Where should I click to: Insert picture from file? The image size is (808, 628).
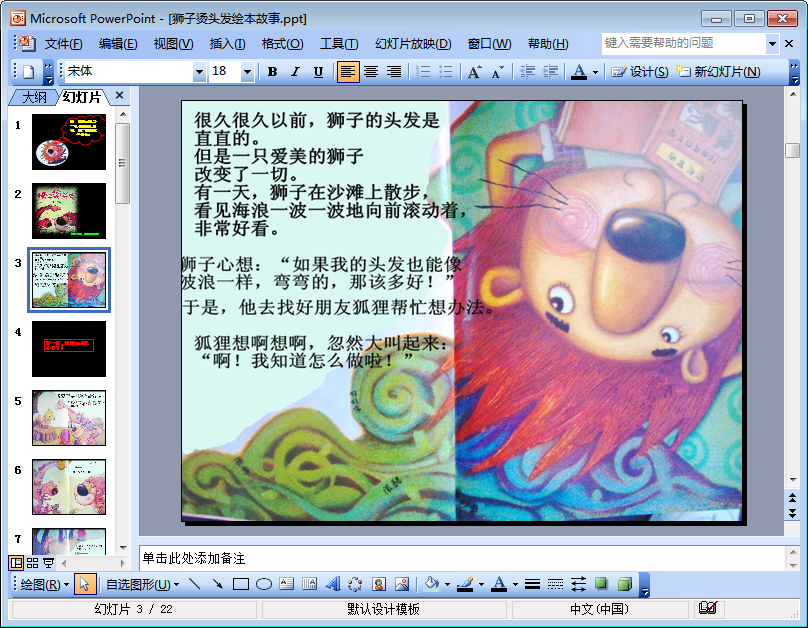click(x=402, y=584)
